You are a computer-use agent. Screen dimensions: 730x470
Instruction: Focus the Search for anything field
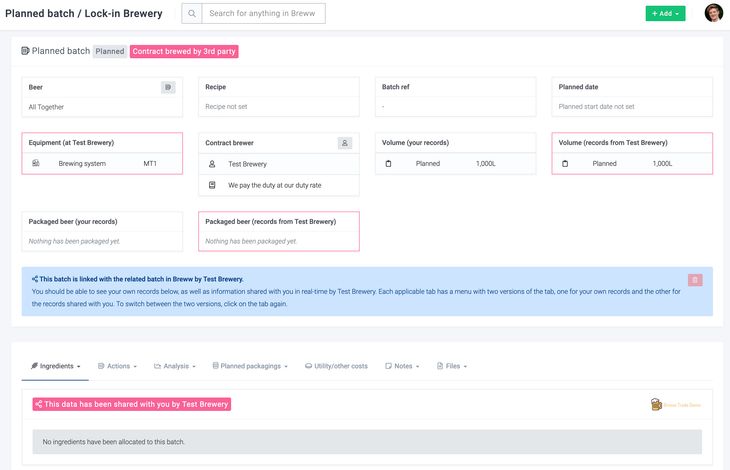263,14
